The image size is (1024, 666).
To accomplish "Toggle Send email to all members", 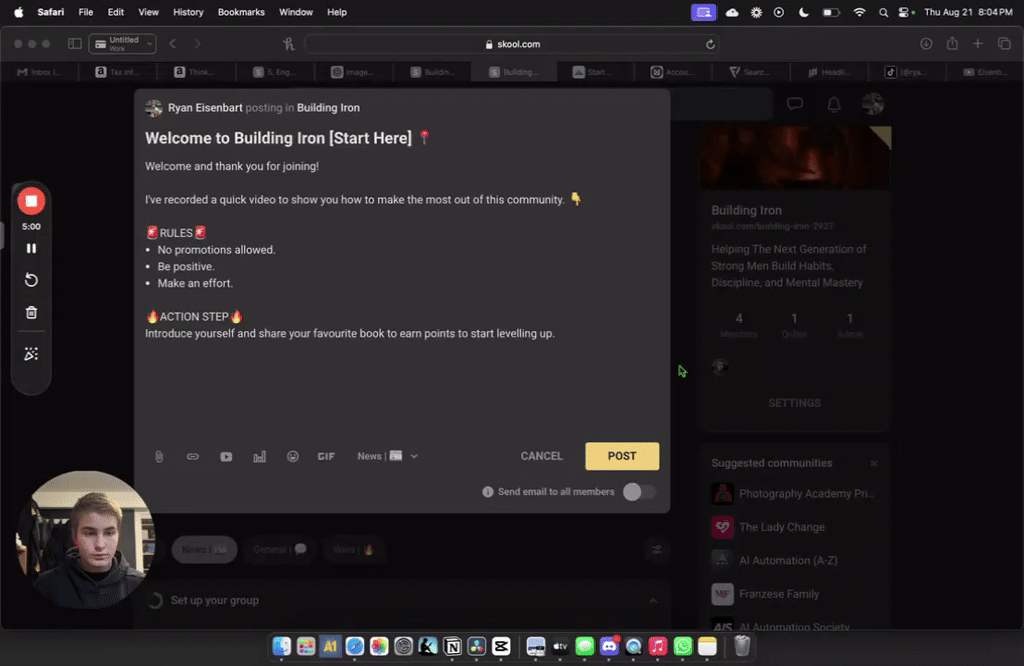I will point(639,492).
